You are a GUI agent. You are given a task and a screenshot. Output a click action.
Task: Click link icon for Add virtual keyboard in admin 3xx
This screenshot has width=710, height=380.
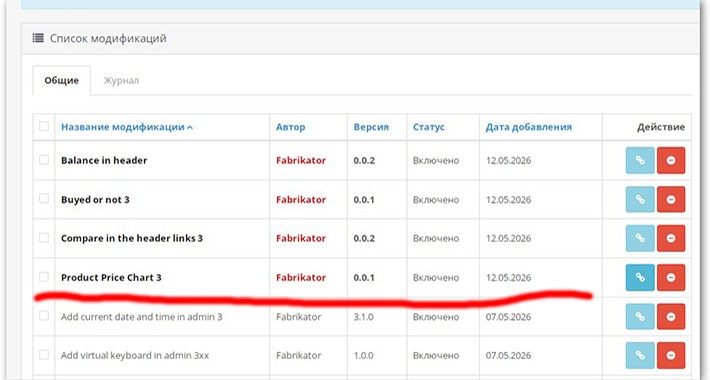click(x=640, y=356)
